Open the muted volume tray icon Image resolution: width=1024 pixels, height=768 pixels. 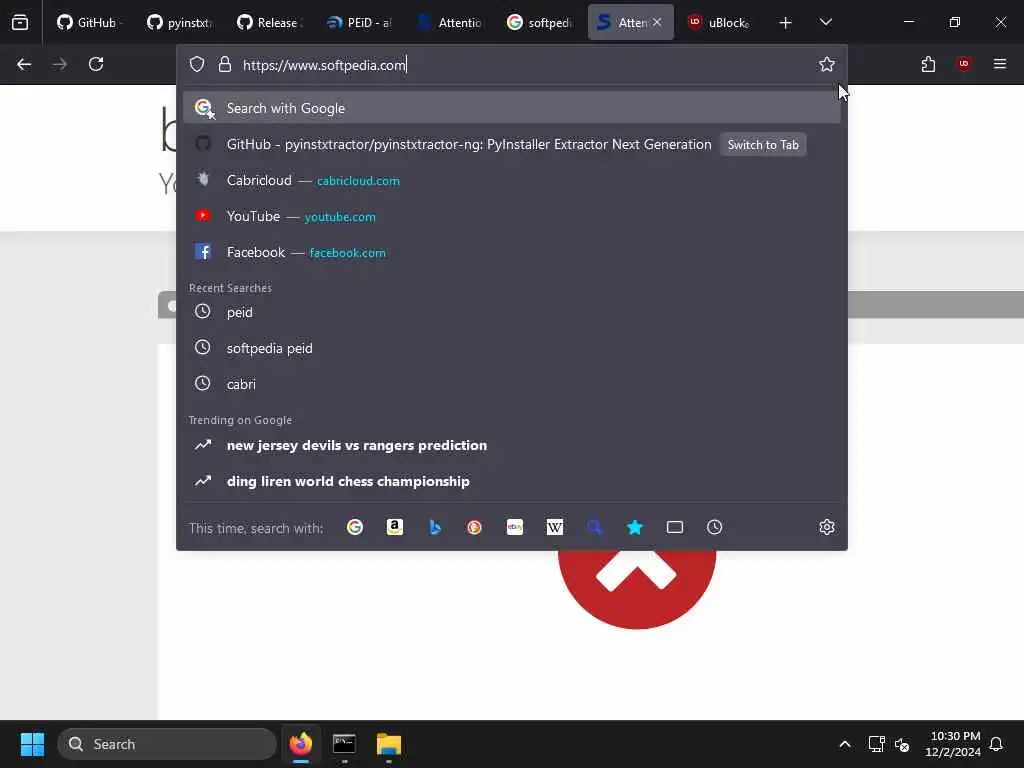click(x=902, y=744)
